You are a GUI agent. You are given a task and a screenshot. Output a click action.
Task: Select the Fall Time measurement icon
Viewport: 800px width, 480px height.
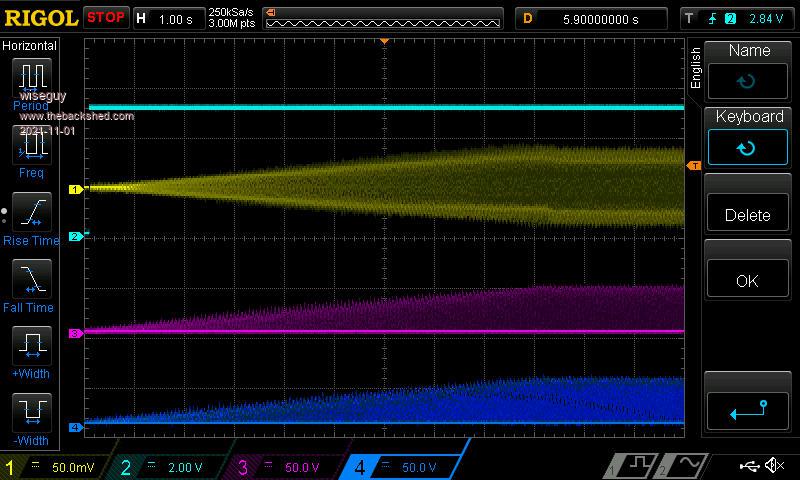click(31, 279)
